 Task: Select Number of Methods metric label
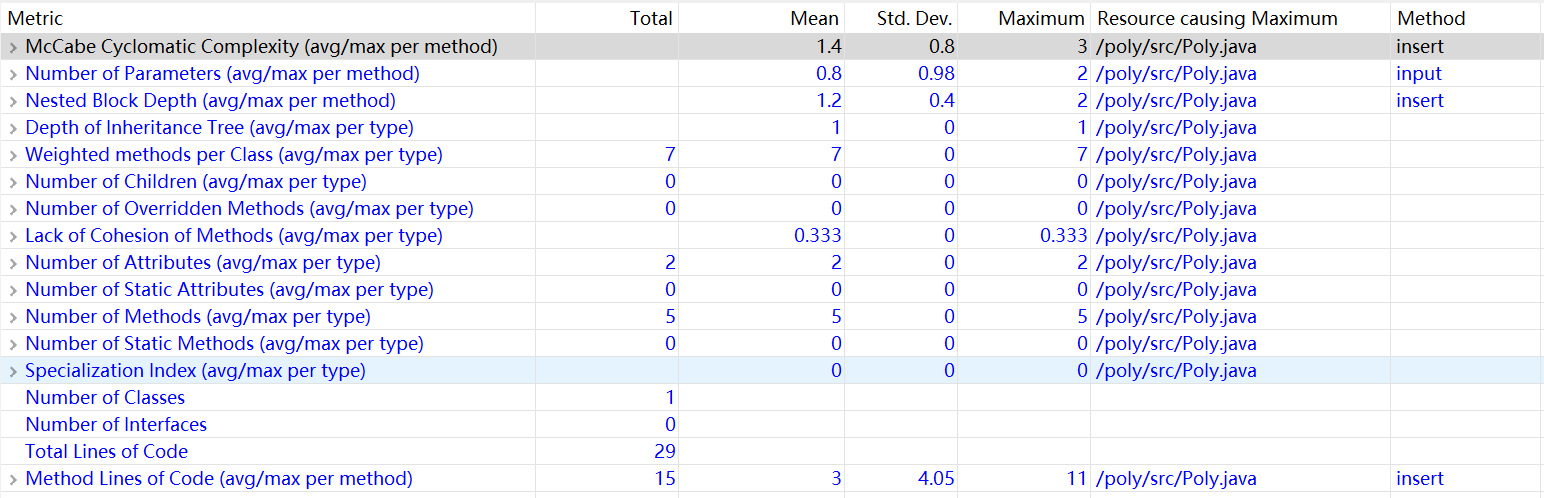coord(198,317)
